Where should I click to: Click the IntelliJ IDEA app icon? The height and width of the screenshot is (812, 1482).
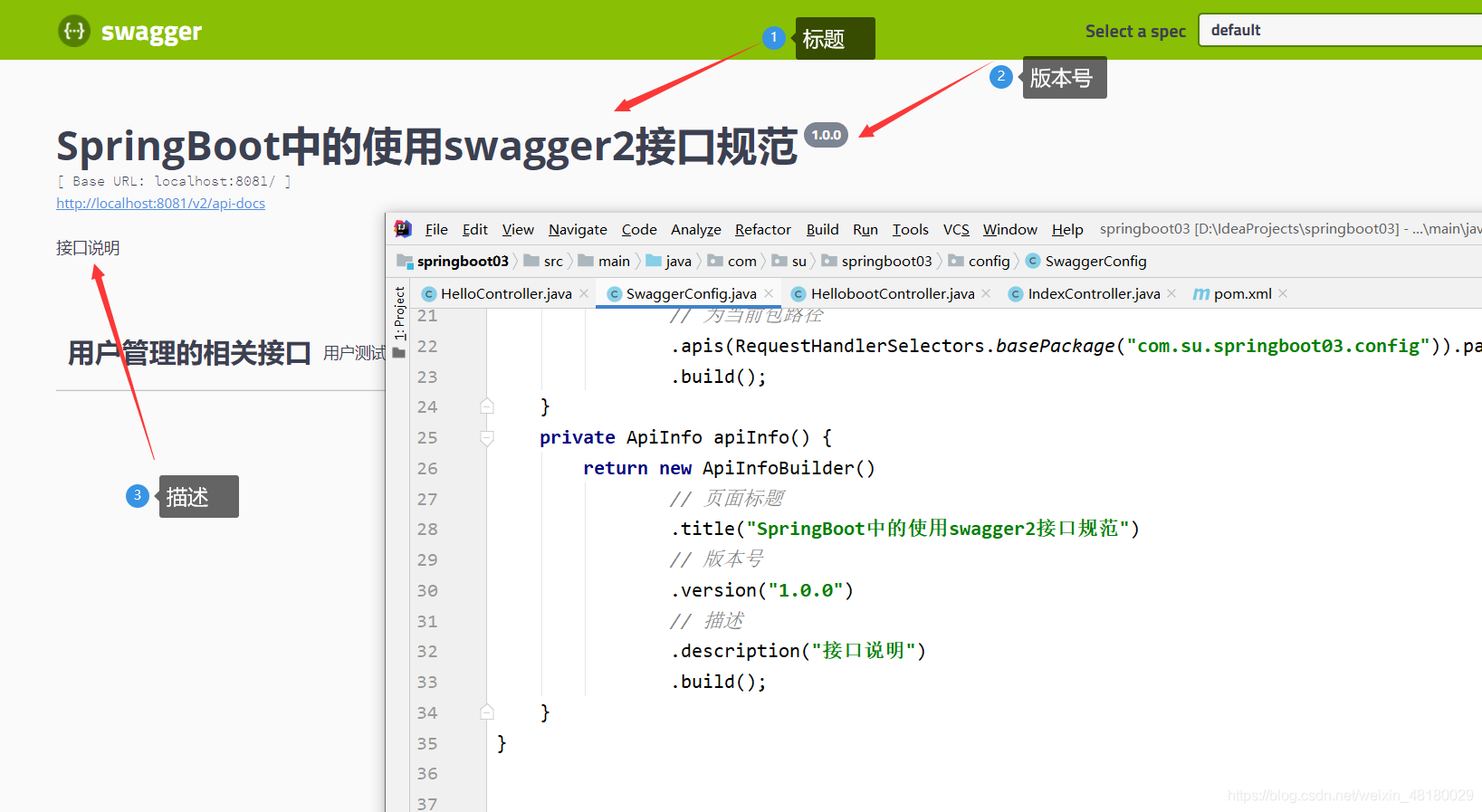point(403,229)
